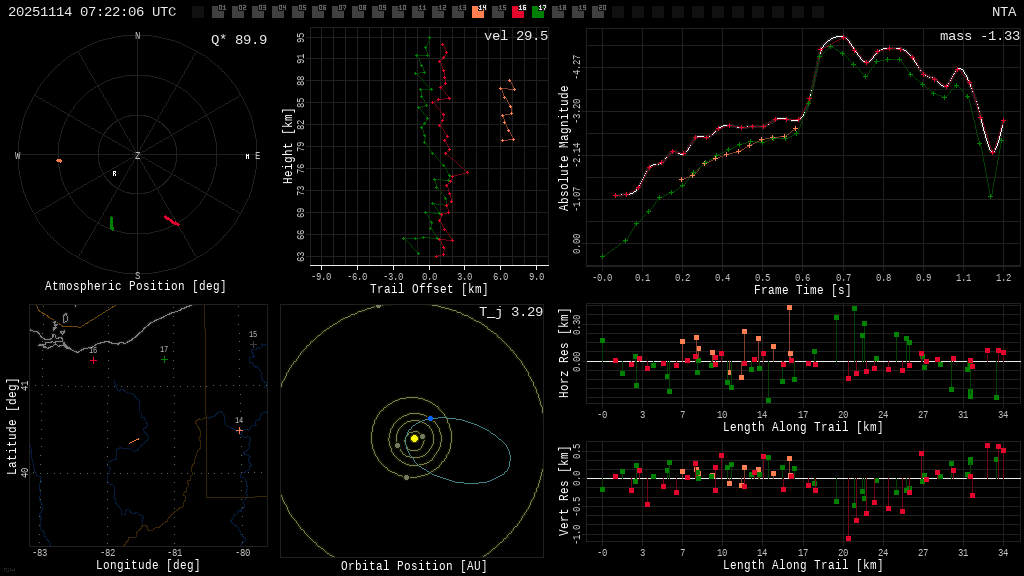Image resolution: width=1024 pixels, height=576 pixels.
Task: Click the orange meteor ground track on map
Action: (x=133, y=440)
